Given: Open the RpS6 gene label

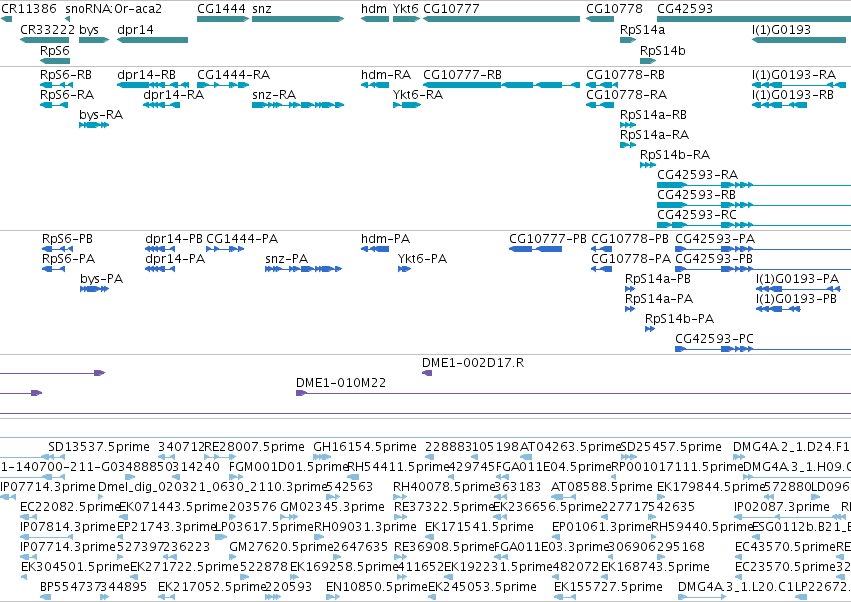Looking at the screenshot, I should tap(55, 50).
